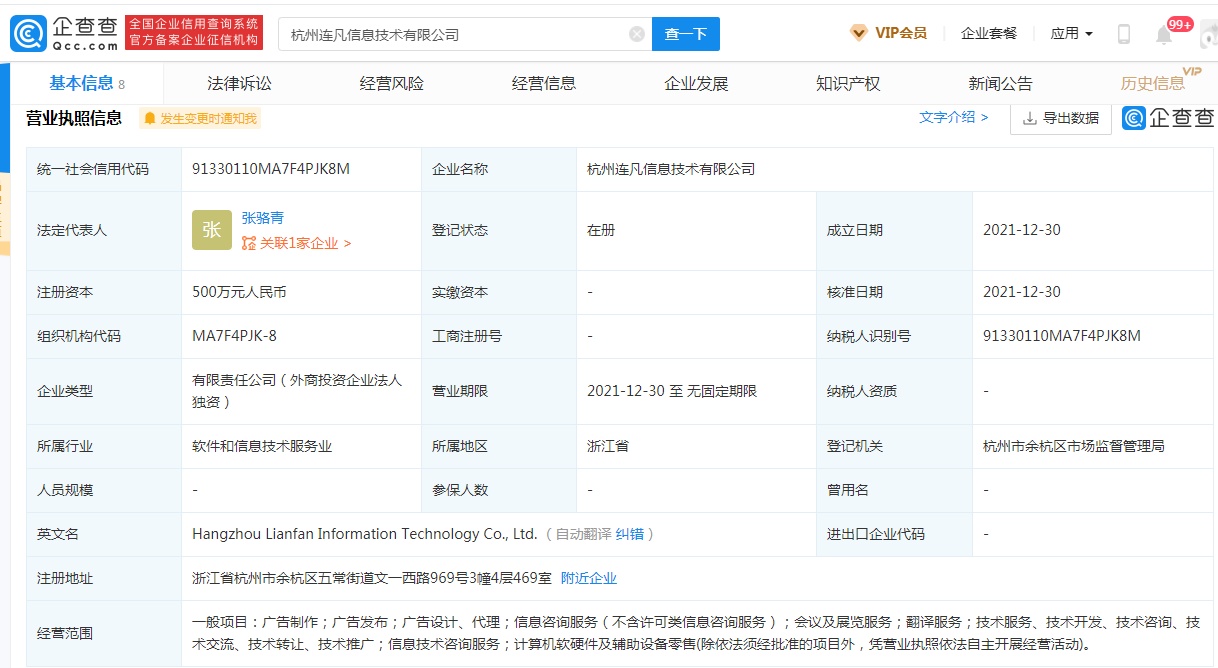Click the organization code MA7F4PJK-8
The width and height of the screenshot is (1218, 668).
(x=234, y=336)
